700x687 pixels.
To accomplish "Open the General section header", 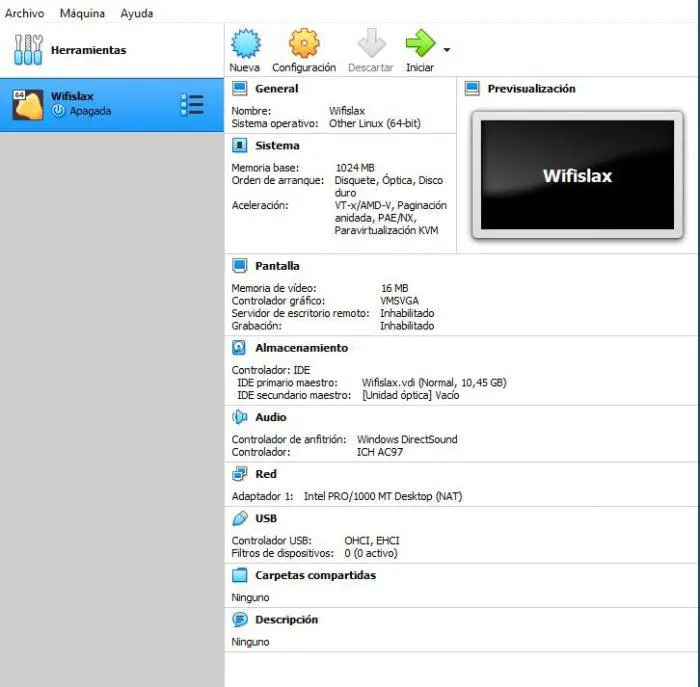I will point(276,88).
